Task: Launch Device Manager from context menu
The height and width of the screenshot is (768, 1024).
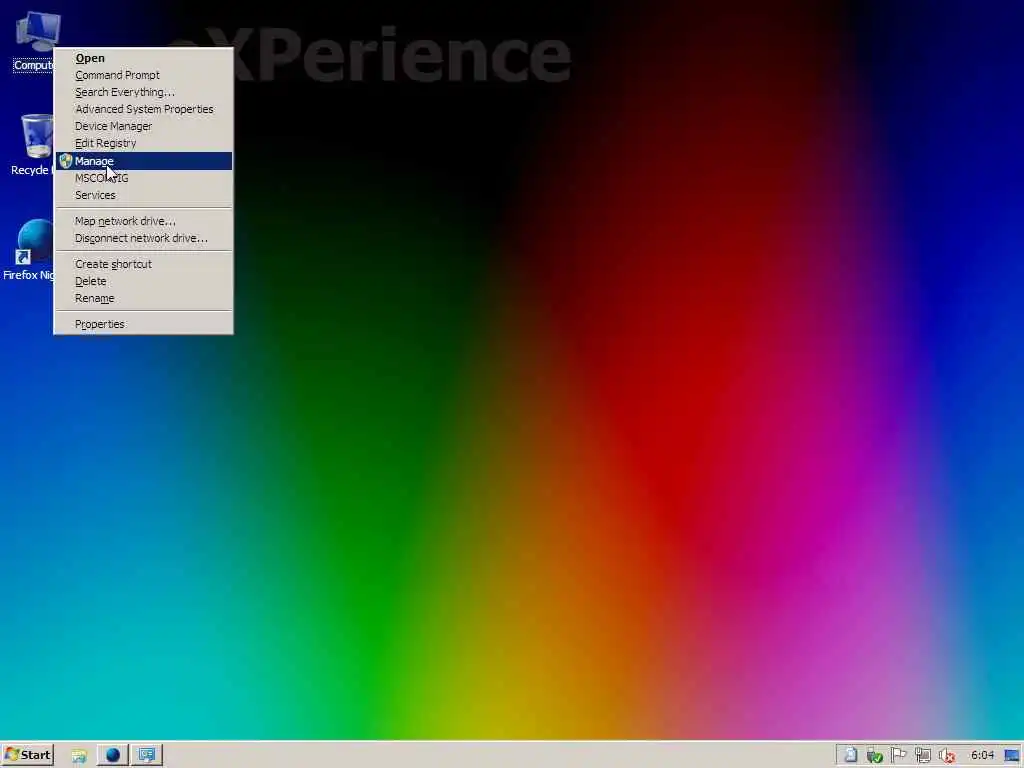Action: point(143,126)
